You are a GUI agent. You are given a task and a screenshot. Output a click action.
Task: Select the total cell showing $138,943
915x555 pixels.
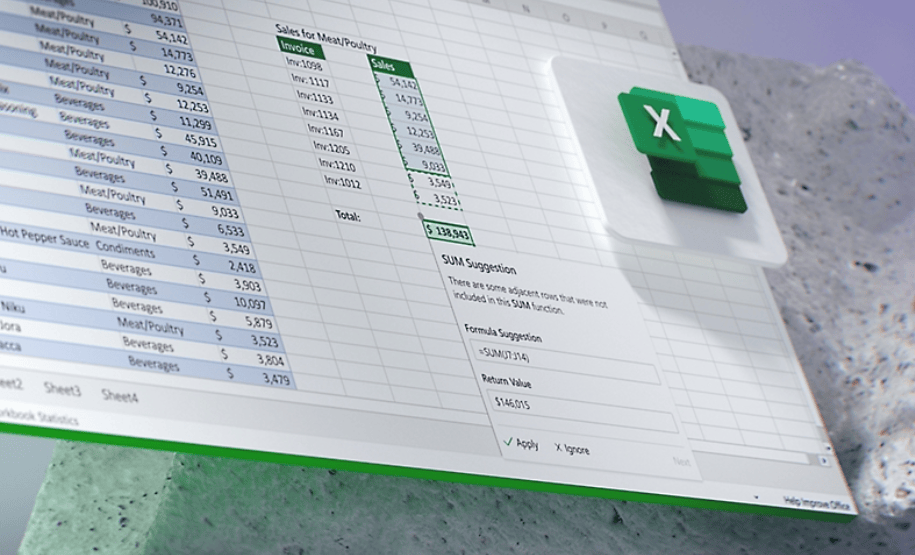tap(448, 232)
